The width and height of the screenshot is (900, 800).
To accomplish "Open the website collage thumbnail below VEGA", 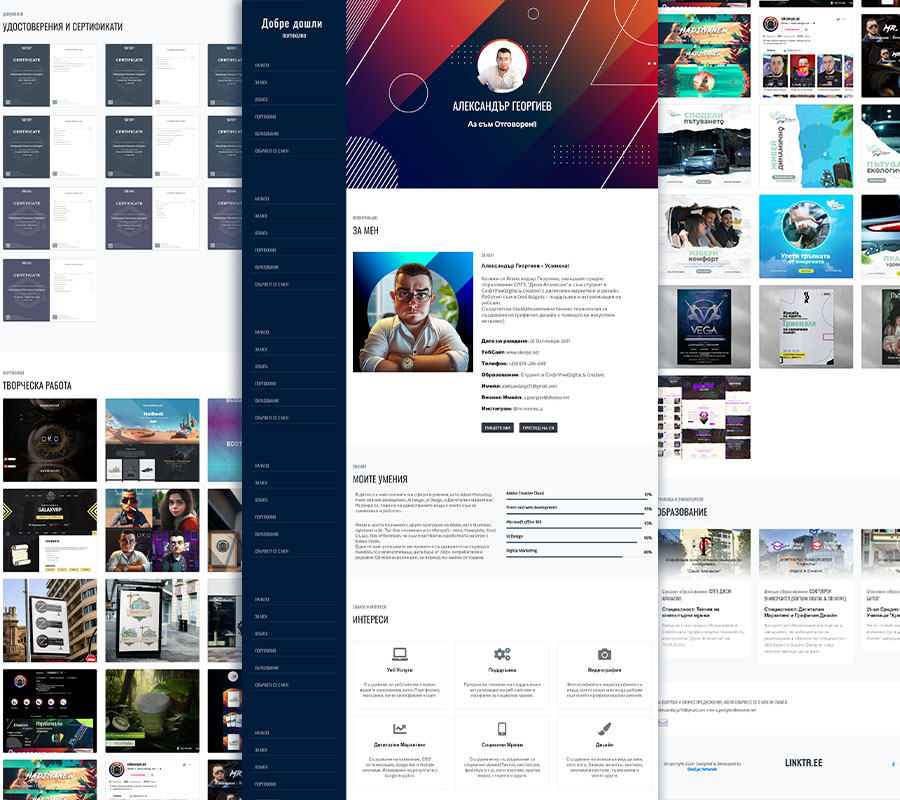I will [704, 417].
